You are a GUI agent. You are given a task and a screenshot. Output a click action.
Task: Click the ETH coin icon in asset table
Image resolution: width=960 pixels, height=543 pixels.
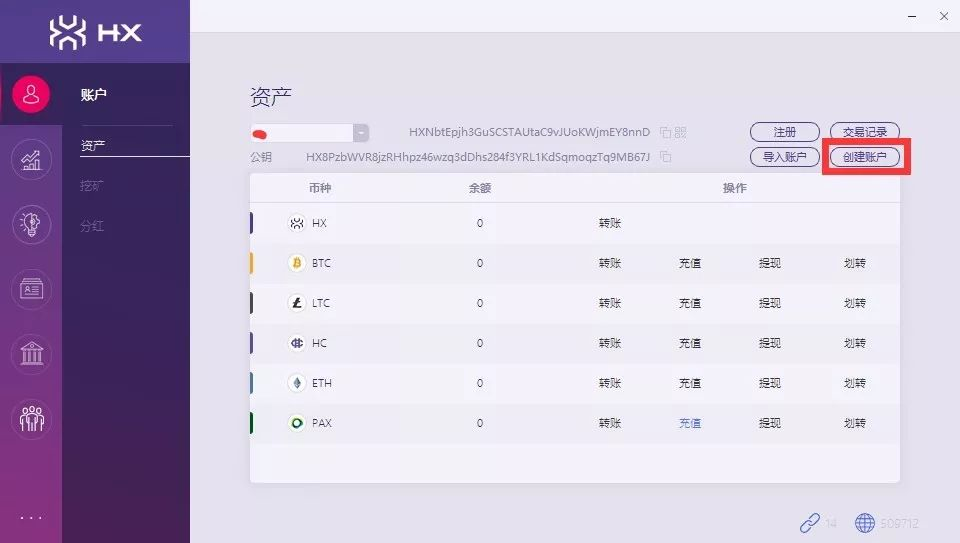[297, 383]
